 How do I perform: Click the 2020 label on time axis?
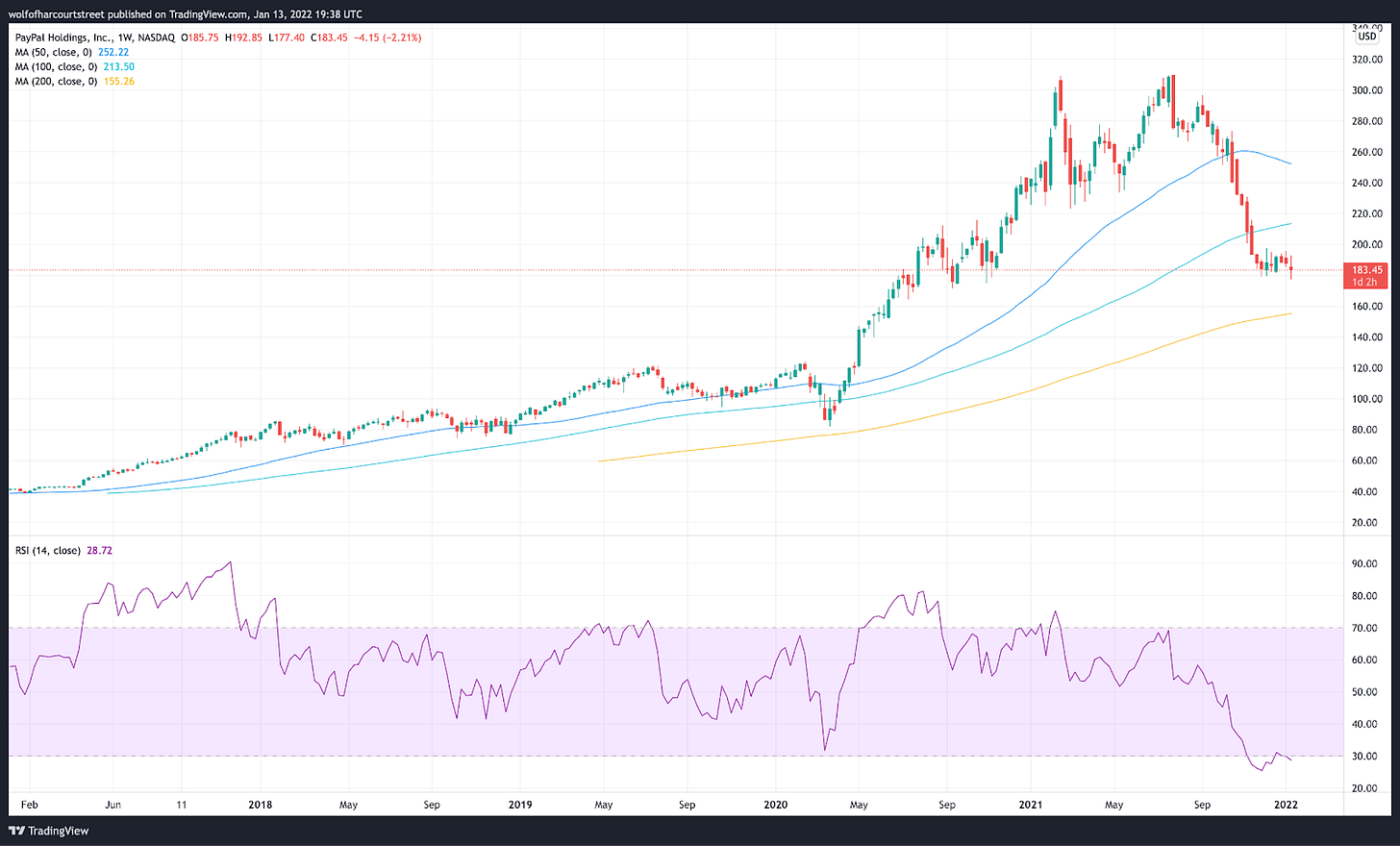tap(775, 805)
